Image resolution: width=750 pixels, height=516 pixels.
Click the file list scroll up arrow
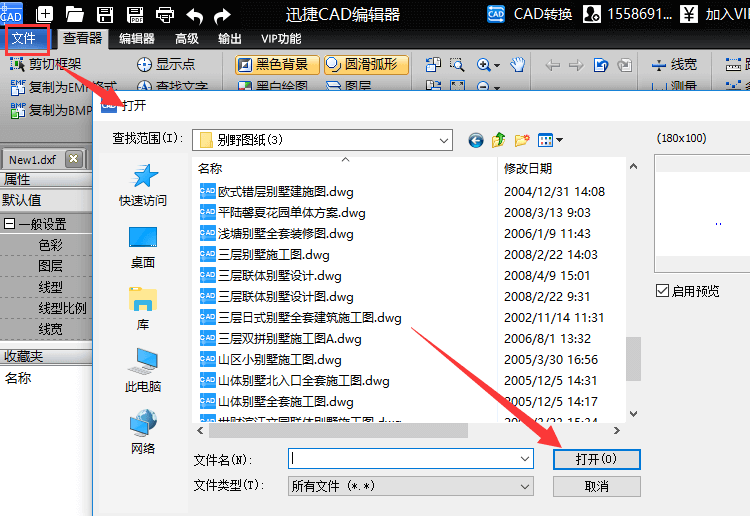[633, 166]
